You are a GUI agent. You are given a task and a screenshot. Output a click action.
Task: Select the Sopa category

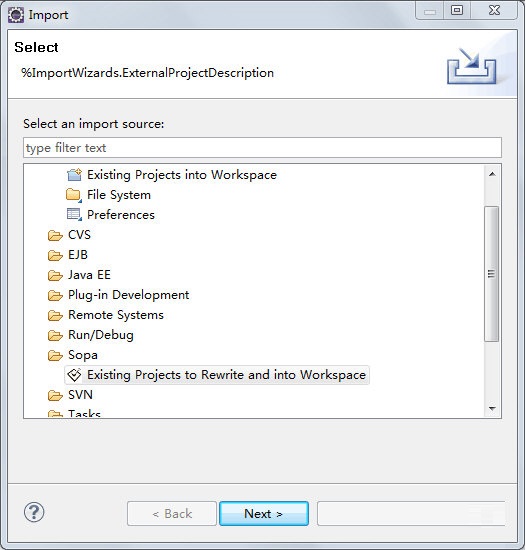point(83,355)
